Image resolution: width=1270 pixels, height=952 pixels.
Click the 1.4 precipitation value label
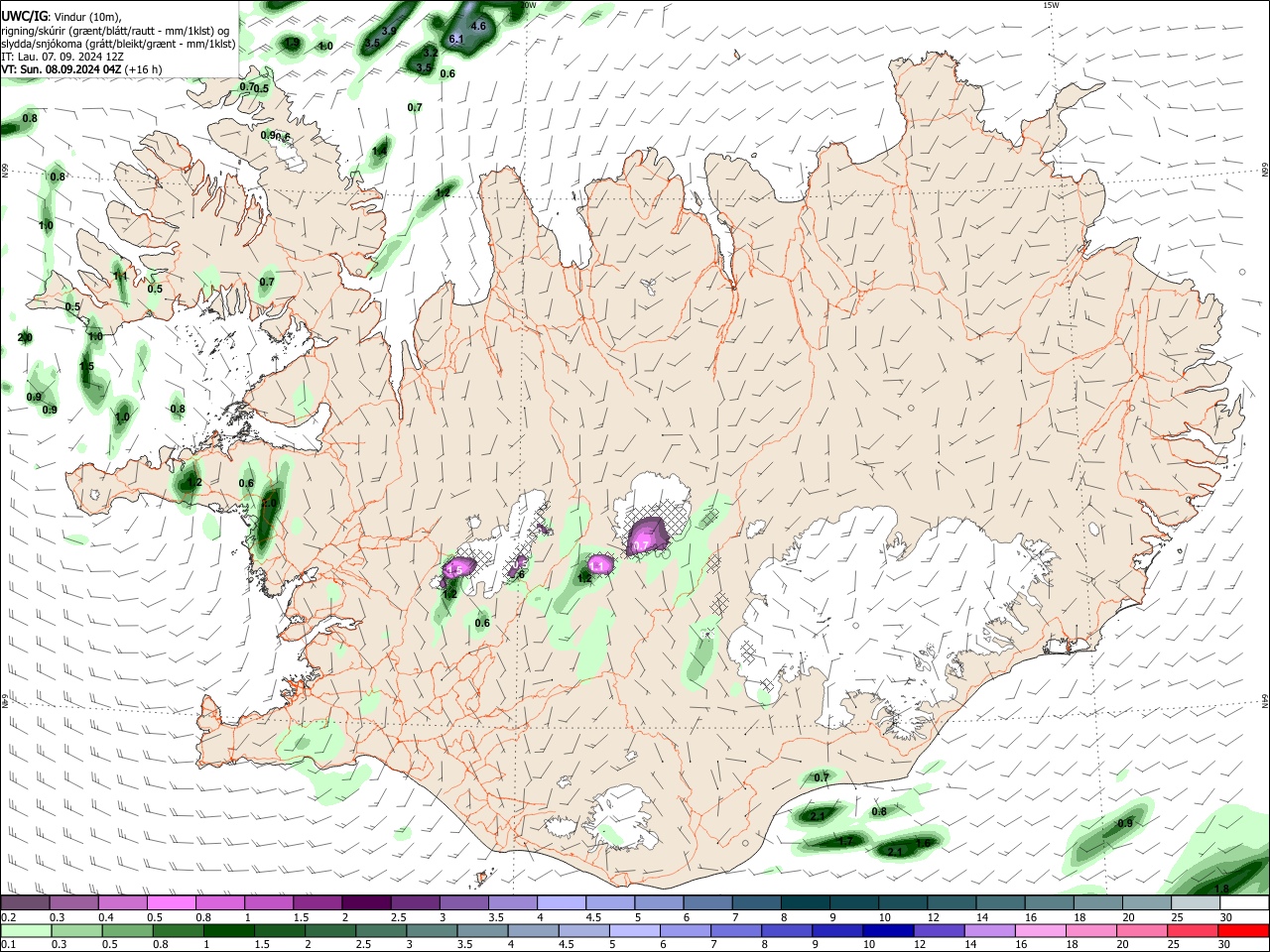tap(380, 152)
